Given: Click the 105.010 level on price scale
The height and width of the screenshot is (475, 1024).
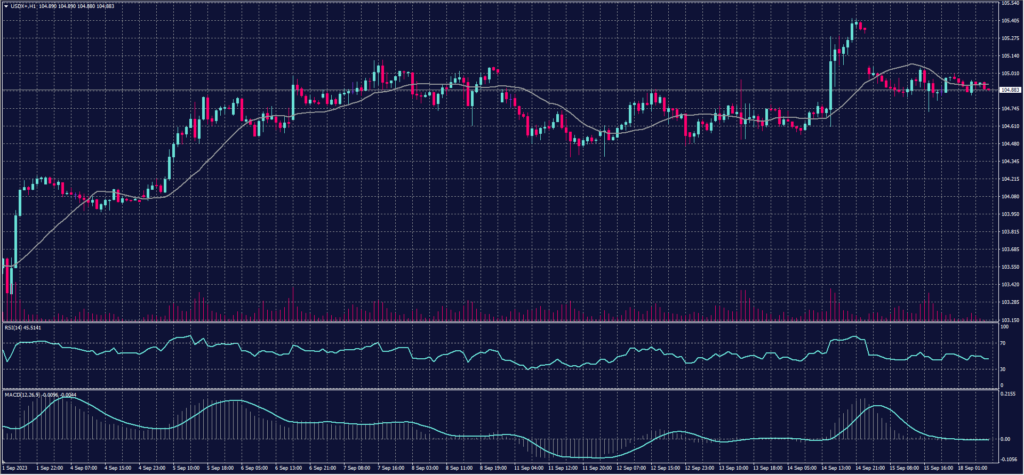Looking at the screenshot, I should click(1009, 73).
